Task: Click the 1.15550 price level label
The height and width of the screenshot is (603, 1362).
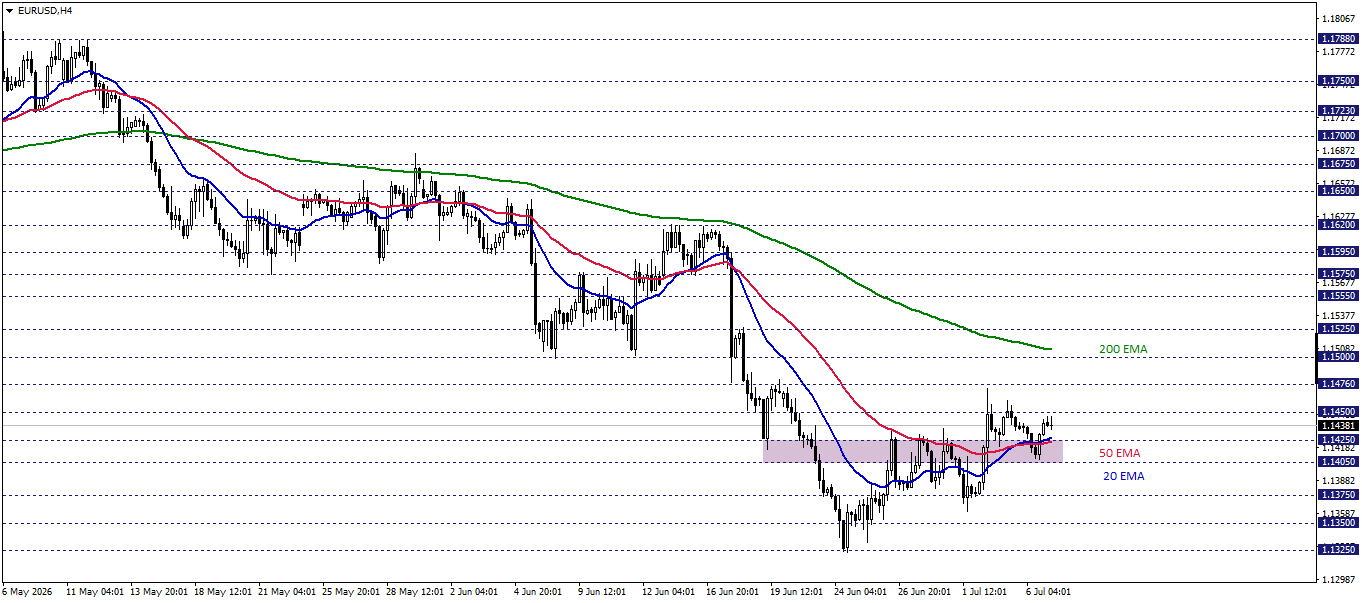Action: coord(1337,296)
